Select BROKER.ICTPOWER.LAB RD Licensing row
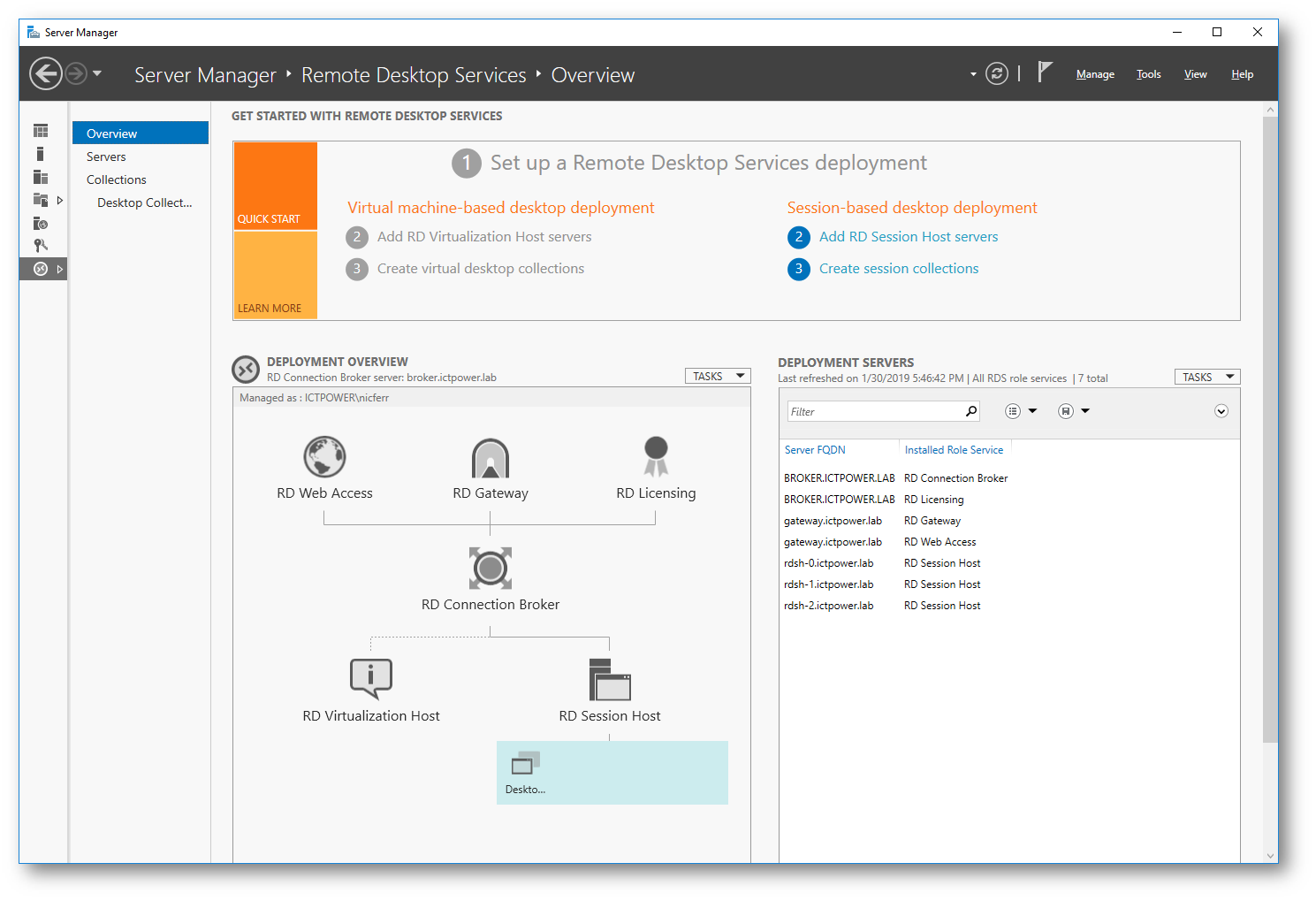The image size is (1316, 901). 1009,500
